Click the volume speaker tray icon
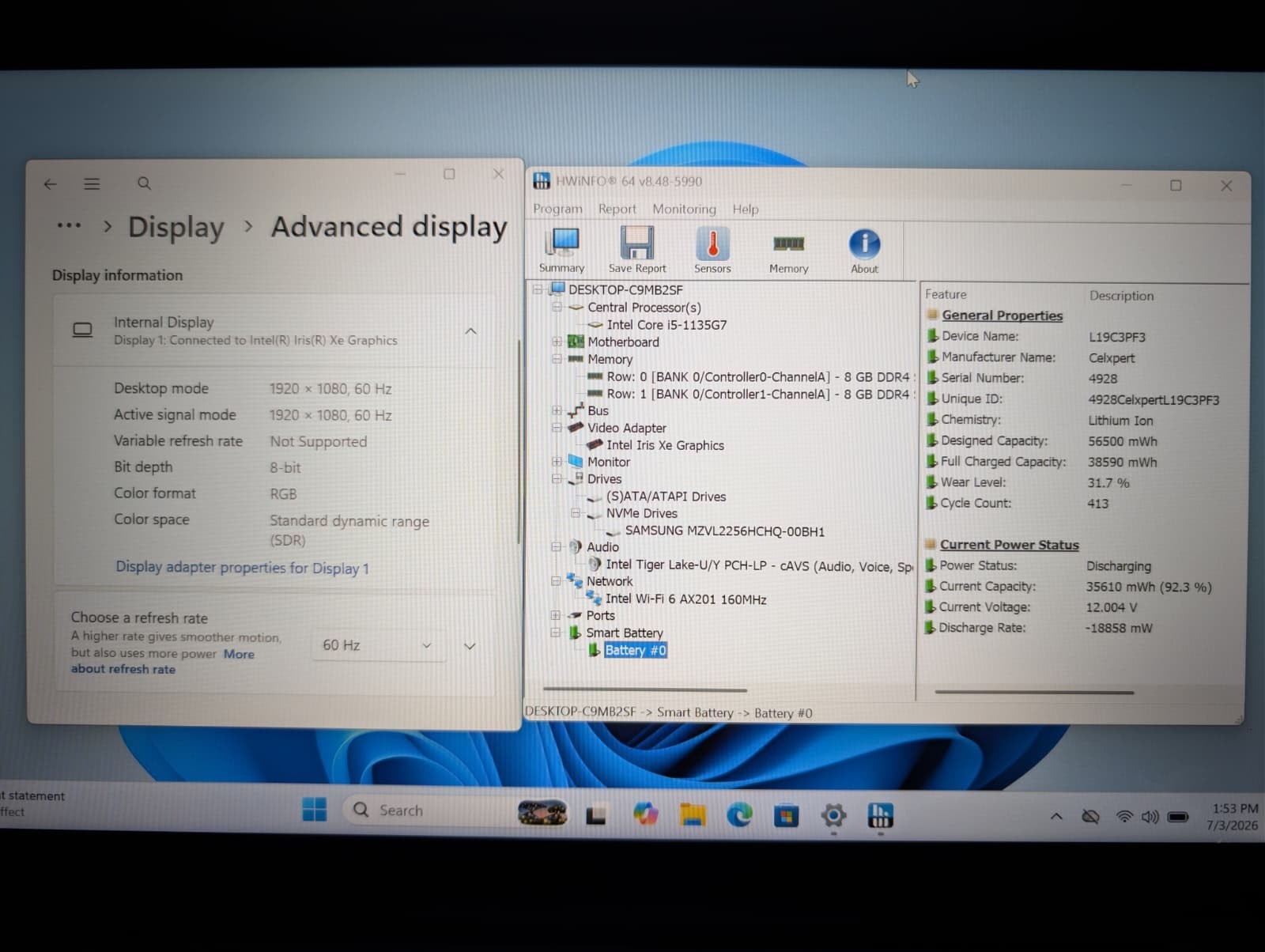 1150,817
